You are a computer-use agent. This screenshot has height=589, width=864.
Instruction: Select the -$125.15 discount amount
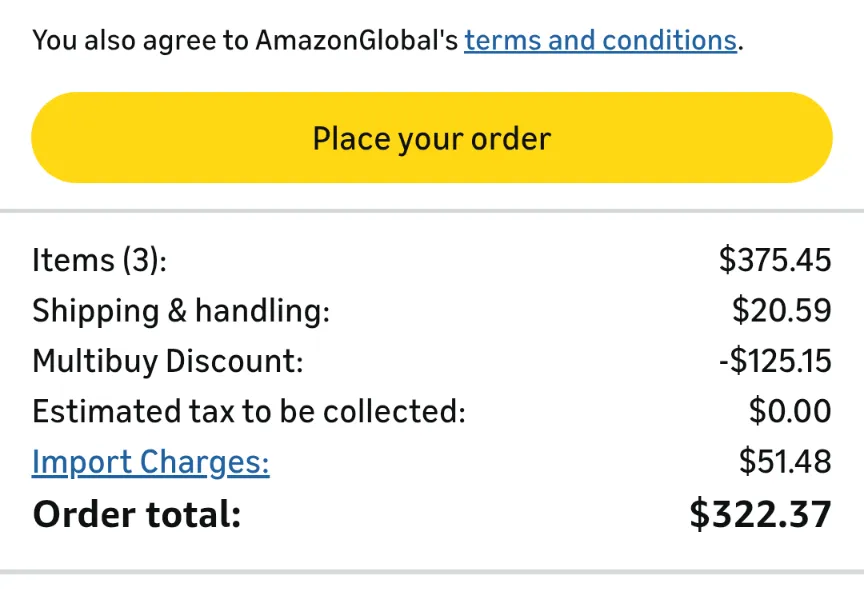tap(774, 361)
